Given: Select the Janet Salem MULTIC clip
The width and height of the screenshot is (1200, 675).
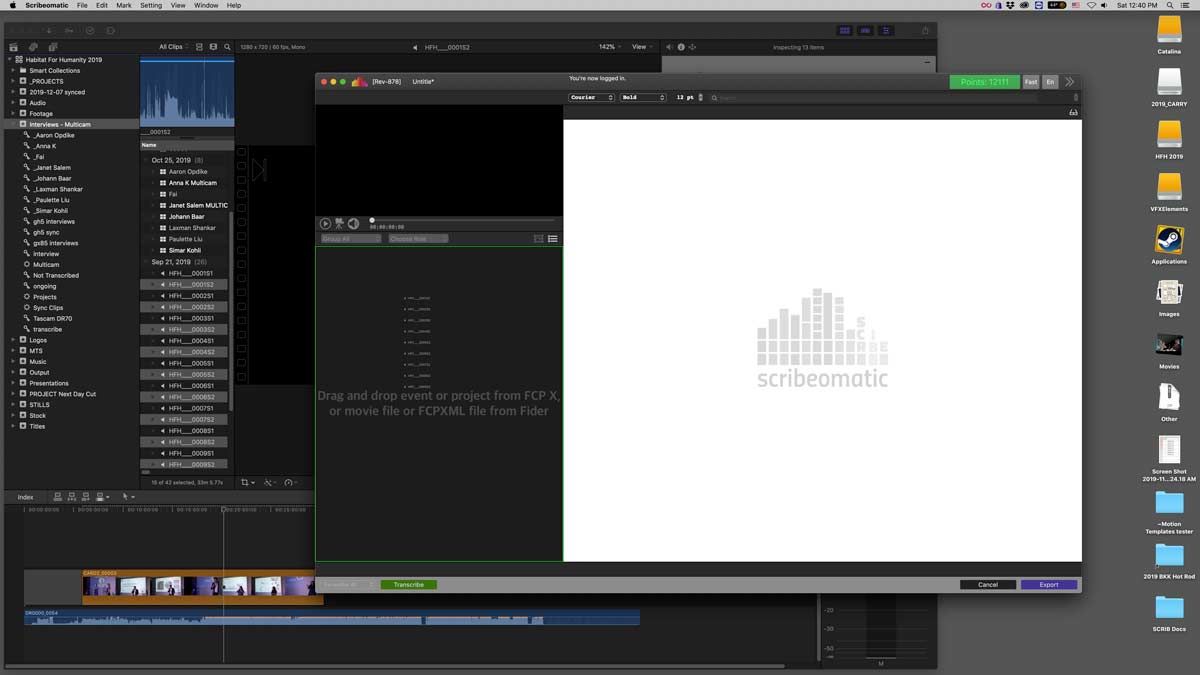Looking at the screenshot, I should pos(198,205).
